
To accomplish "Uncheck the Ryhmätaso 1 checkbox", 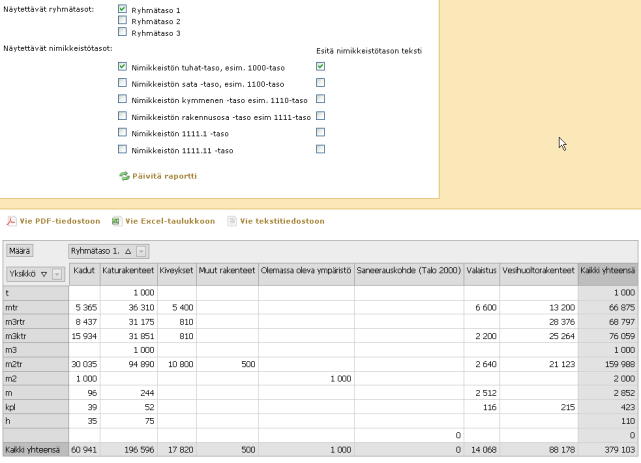I will (x=122, y=9).
